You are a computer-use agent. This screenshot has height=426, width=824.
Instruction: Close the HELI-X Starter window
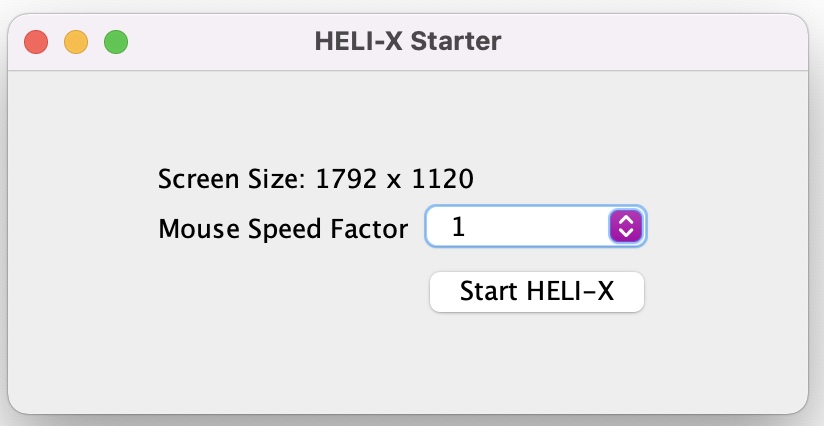36,42
